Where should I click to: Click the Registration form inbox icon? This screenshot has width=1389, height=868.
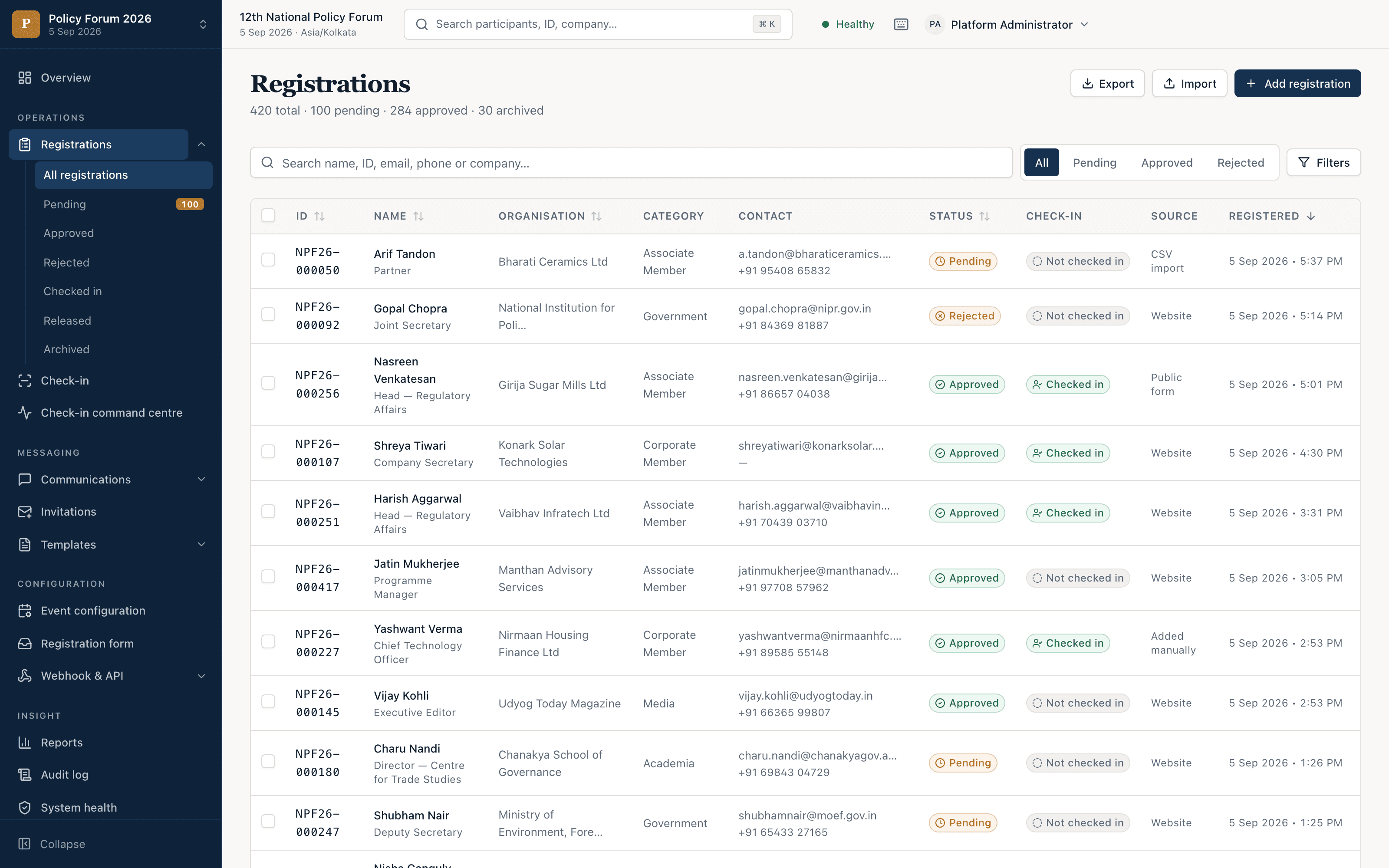click(25, 644)
